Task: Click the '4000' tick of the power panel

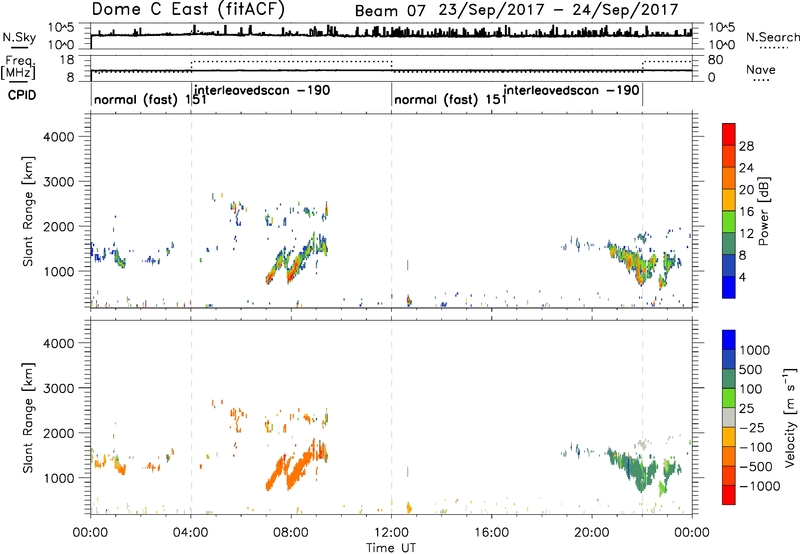Action: tap(59, 137)
